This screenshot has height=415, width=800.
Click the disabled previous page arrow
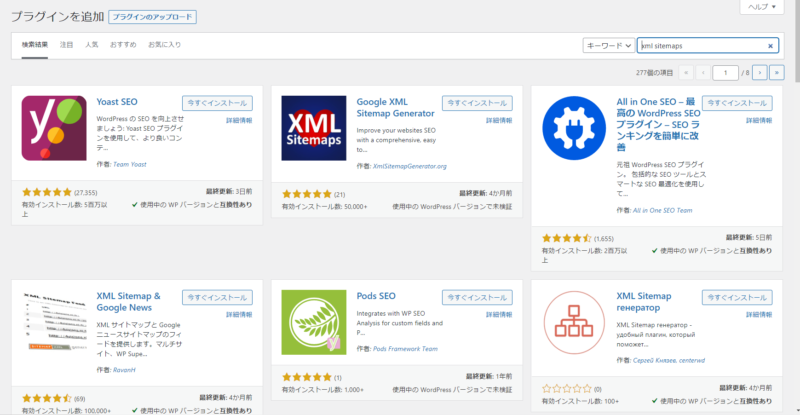point(703,72)
